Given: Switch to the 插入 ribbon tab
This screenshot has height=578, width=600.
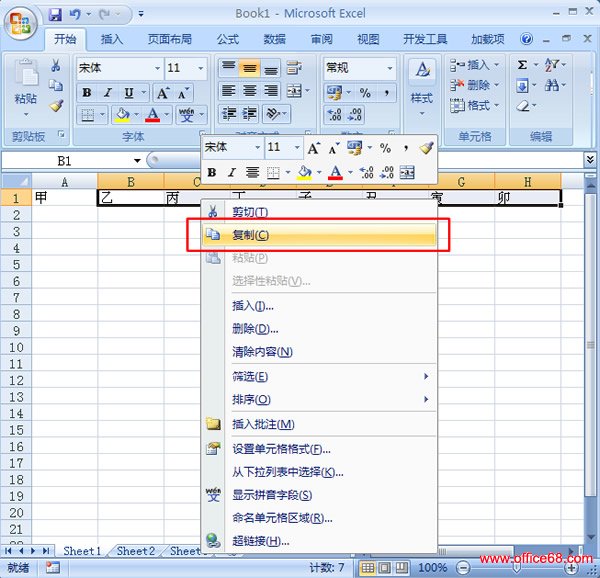Looking at the screenshot, I should [112, 39].
